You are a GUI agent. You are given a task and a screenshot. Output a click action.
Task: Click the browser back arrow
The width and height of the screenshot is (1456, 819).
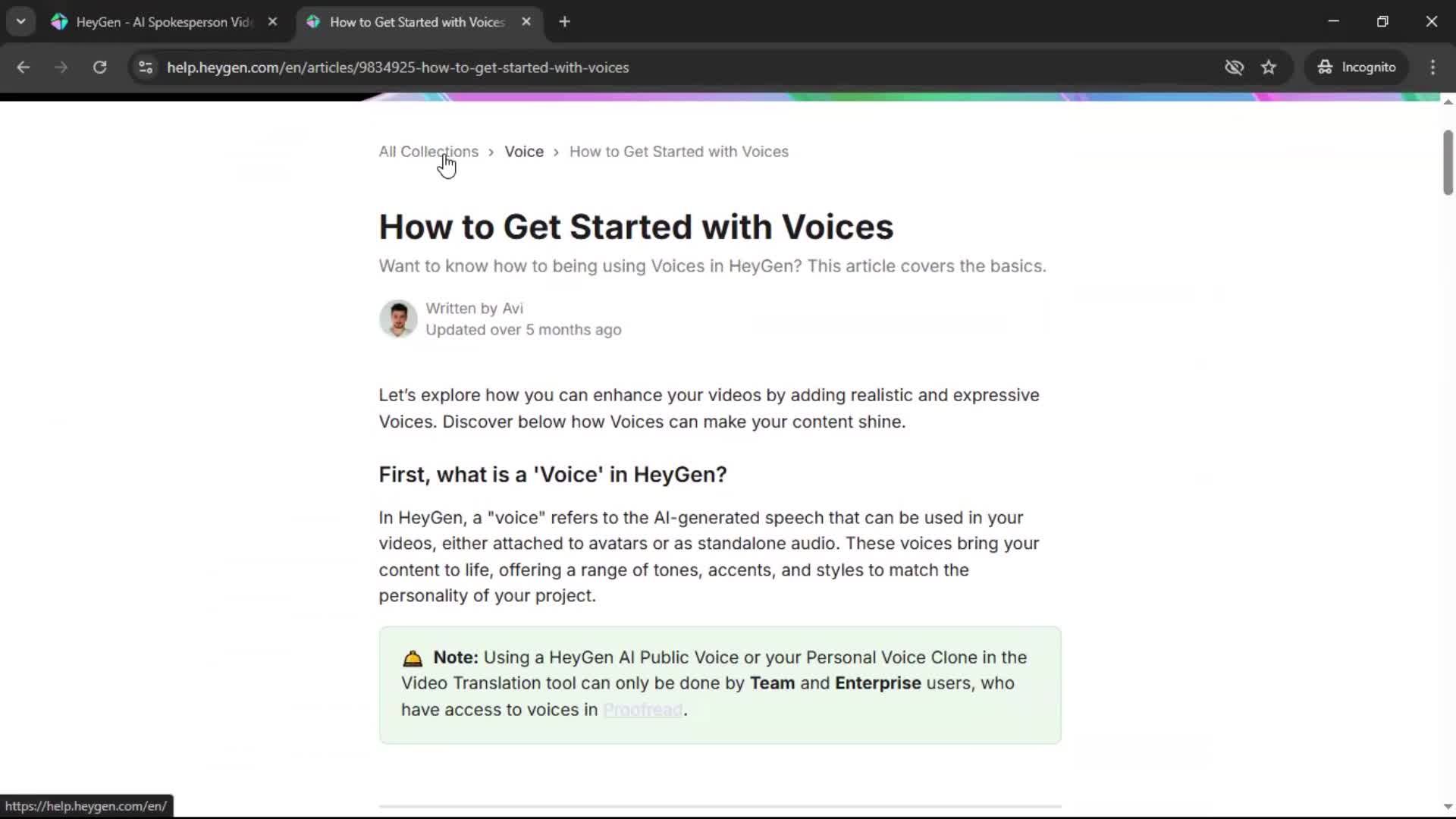(23, 67)
